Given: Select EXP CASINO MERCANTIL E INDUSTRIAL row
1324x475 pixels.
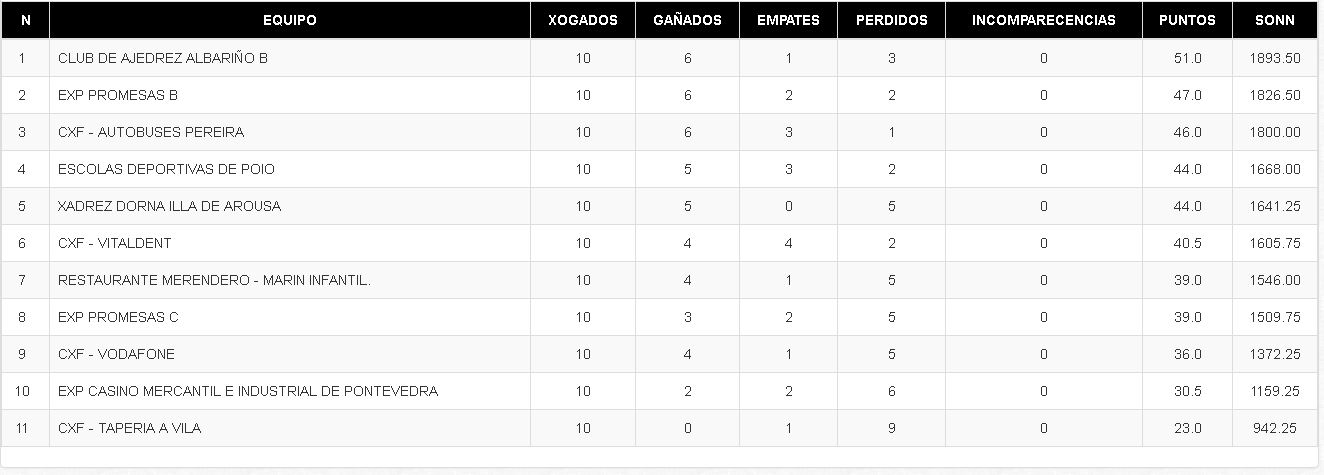Looking at the screenshot, I should pos(659,391).
